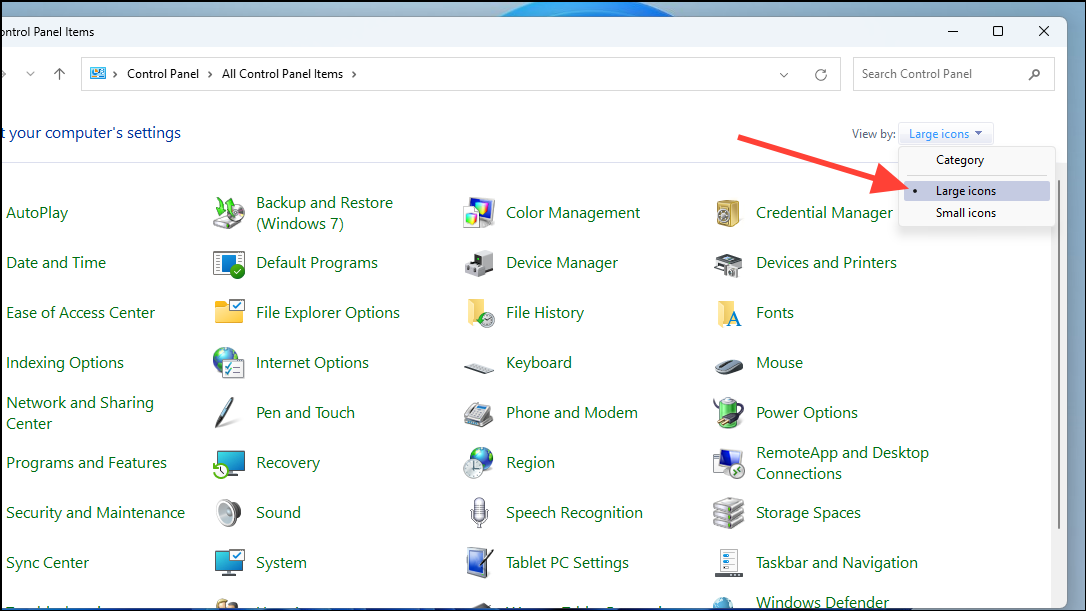Click the Control Panel address bar icon
Image resolution: width=1086 pixels, height=611 pixels.
(98, 73)
